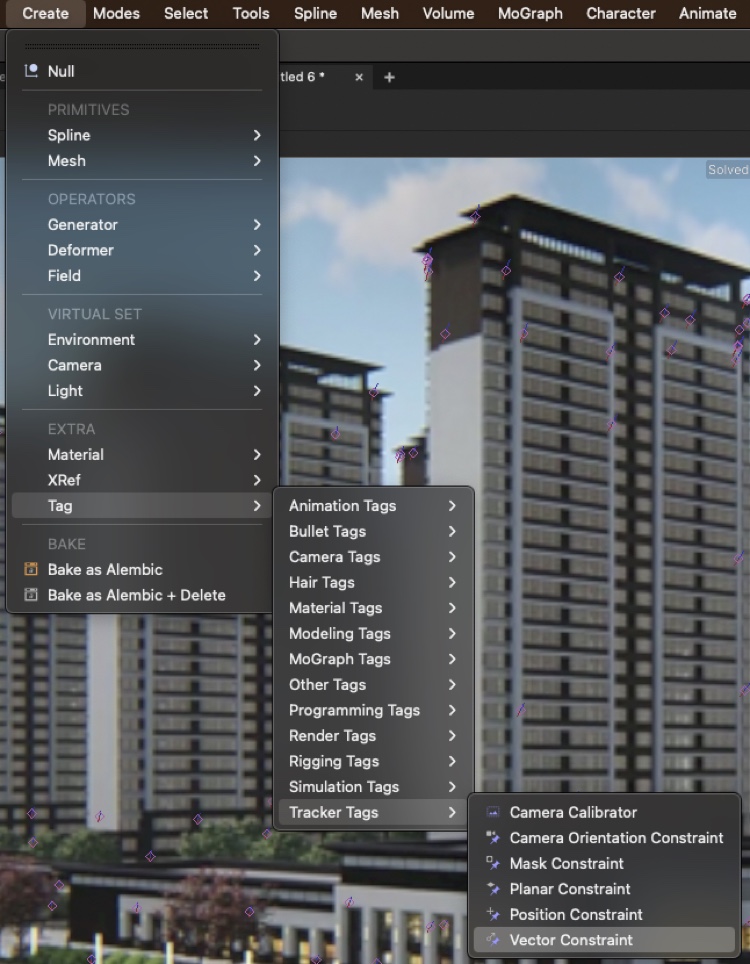
Task: Select the Camera Calibrator tag icon
Action: point(492,813)
